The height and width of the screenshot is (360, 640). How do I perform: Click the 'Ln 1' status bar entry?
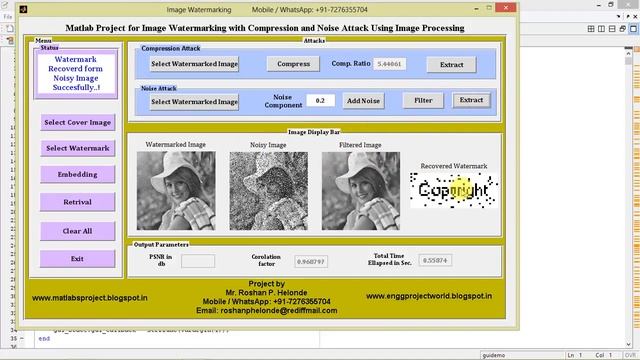[x=576, y=356]
